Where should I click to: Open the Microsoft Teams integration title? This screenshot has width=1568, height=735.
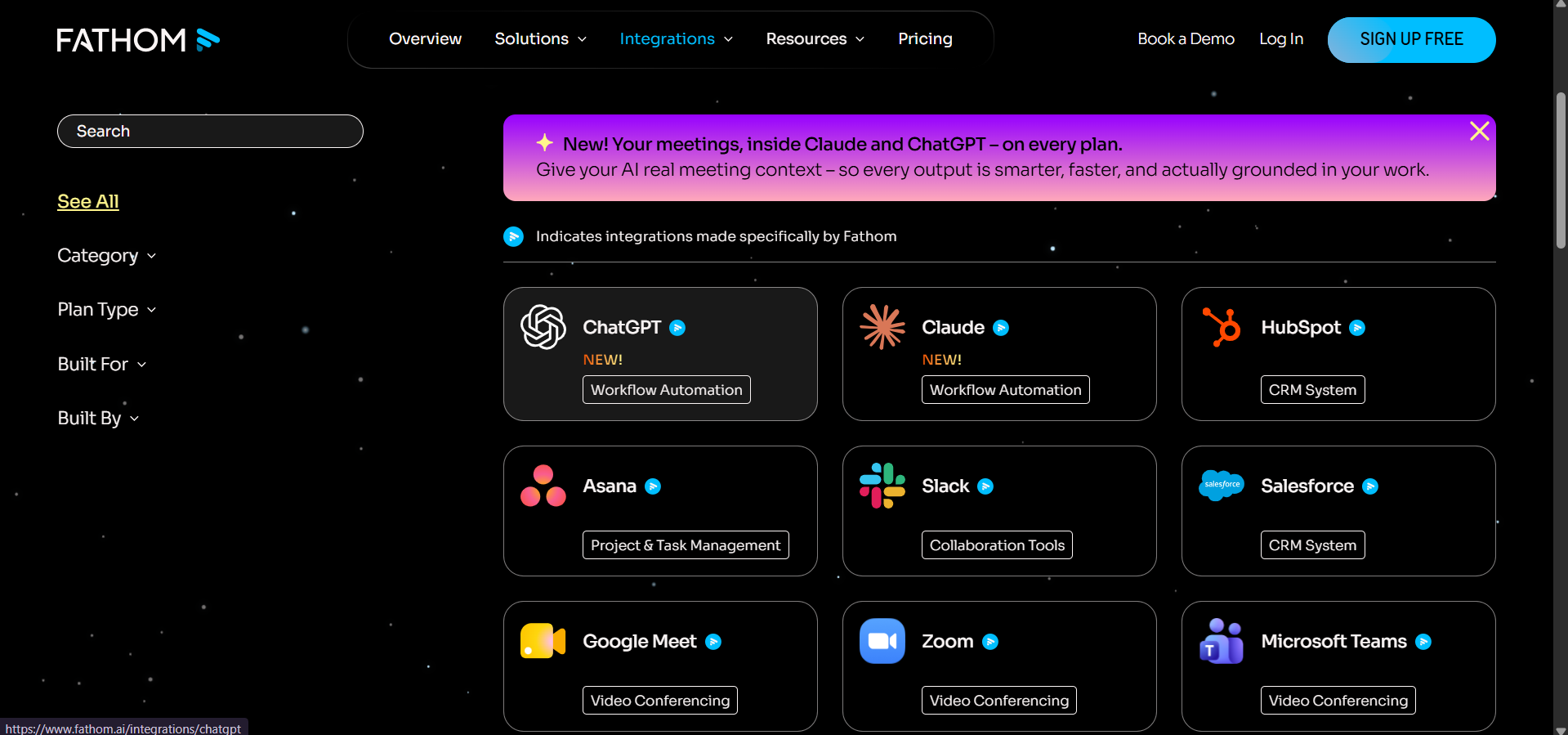pos(1334,642)
